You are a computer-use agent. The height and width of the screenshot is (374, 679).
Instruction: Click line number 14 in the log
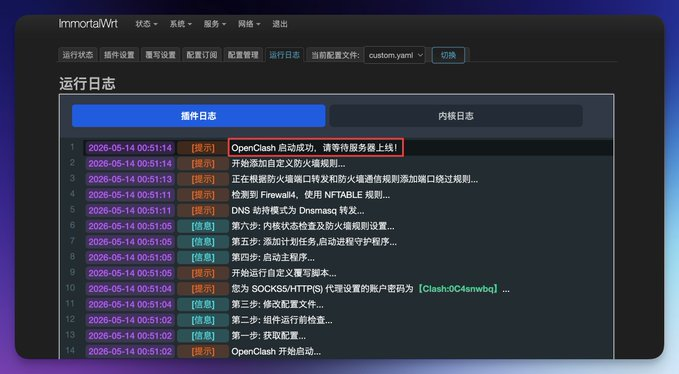point(70,350)
